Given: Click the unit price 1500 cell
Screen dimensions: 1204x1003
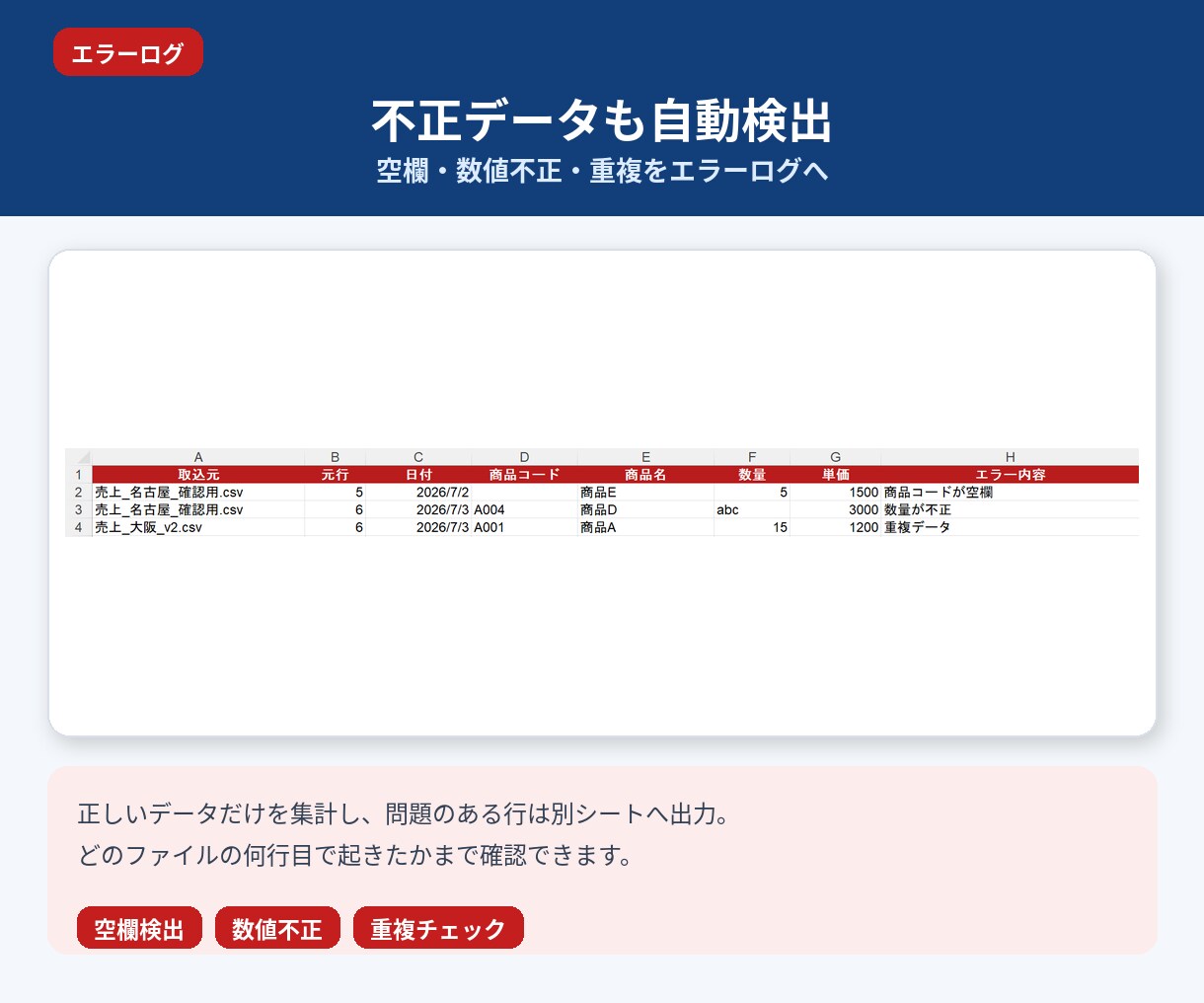Looking at the screenshot, I should click(836, 492).
